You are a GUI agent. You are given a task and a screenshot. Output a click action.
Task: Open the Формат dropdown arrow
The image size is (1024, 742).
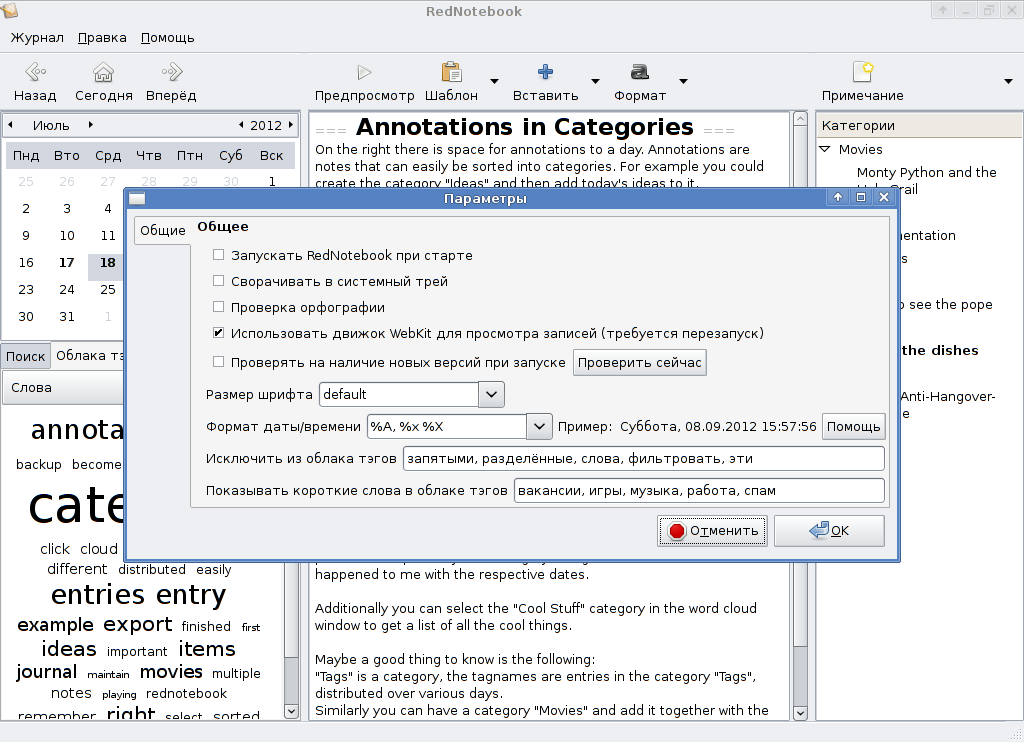pyautogui.click(x=683, y=81)
